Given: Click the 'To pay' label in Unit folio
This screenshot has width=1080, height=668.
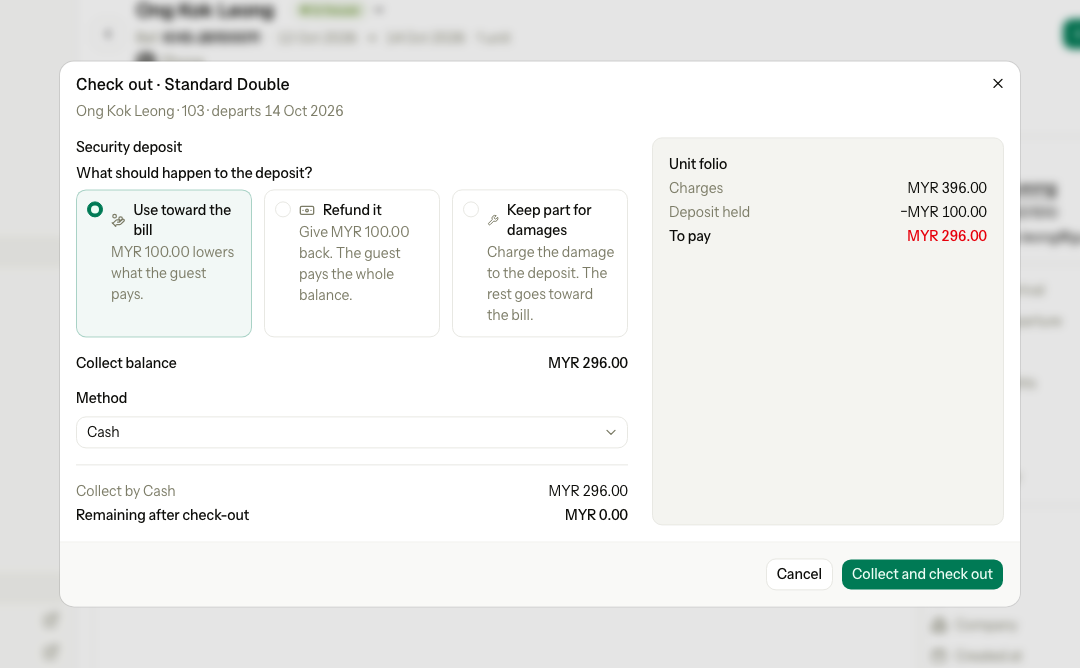Looking at the screenshot, I should point(689,236).
